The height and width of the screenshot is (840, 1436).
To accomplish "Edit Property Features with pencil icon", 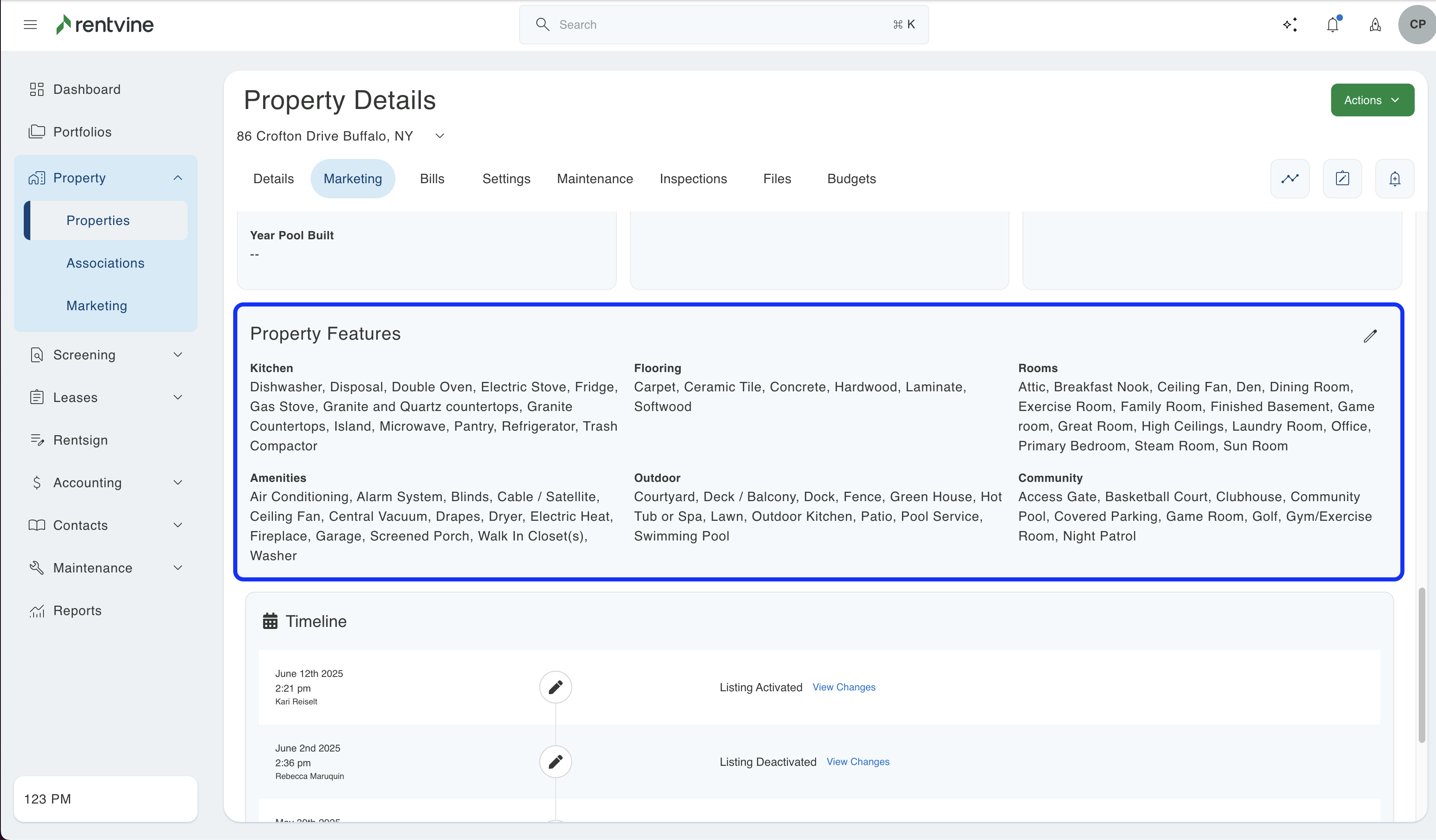I will 1370,336.
